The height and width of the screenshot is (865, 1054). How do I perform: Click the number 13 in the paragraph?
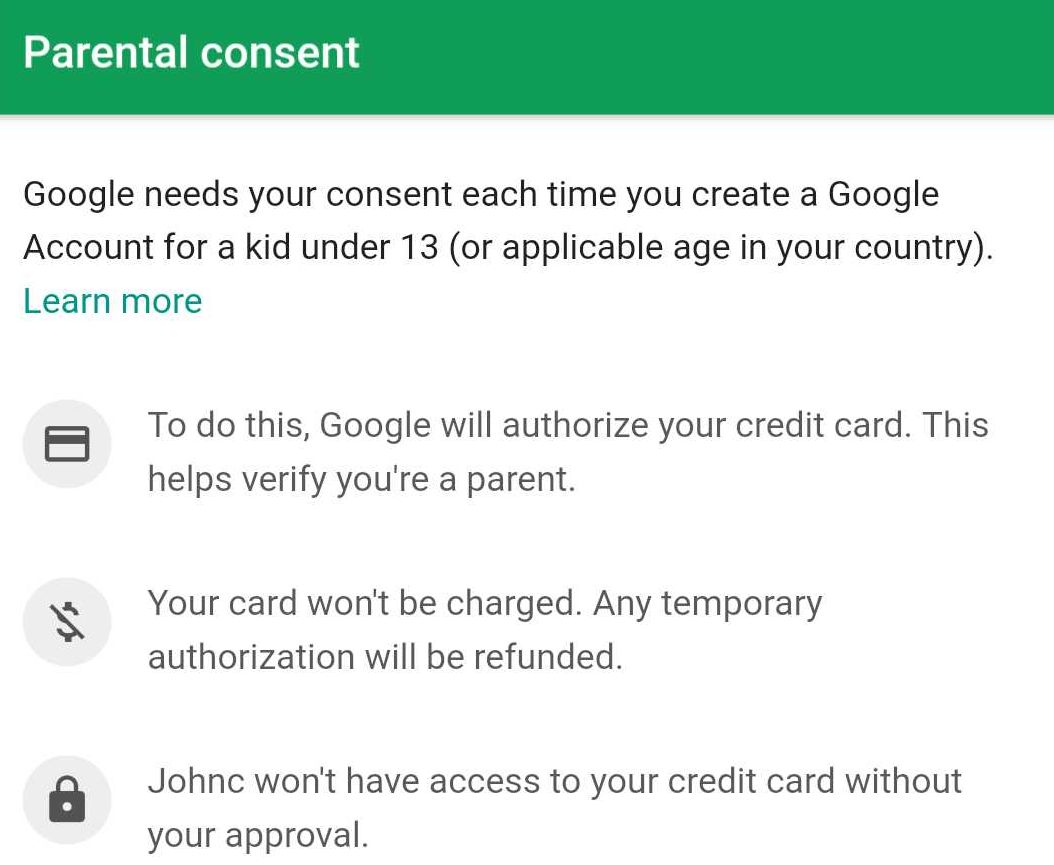(413, 247)
